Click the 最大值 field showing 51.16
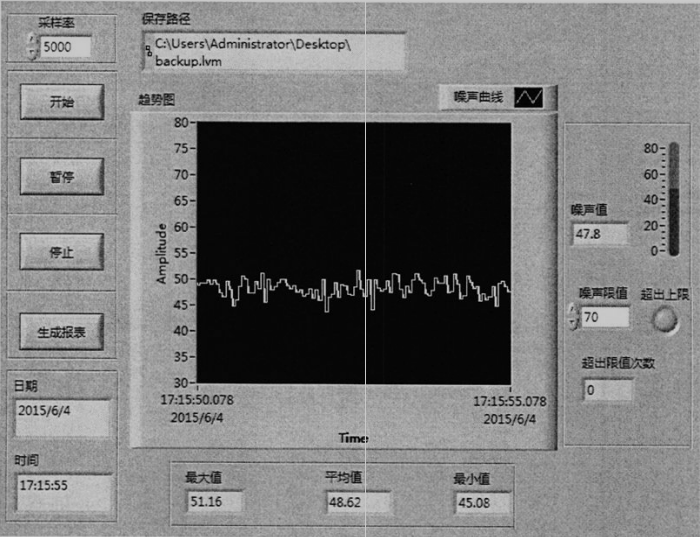This screenshot has height=537, width=700. (x=214, y=500)
